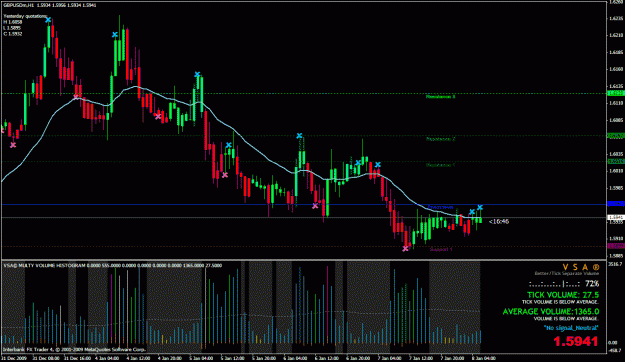The height and width of the screenshot is (362, 625).
Task: Click the 1.5910 price axis label
Action: [616, 238]
